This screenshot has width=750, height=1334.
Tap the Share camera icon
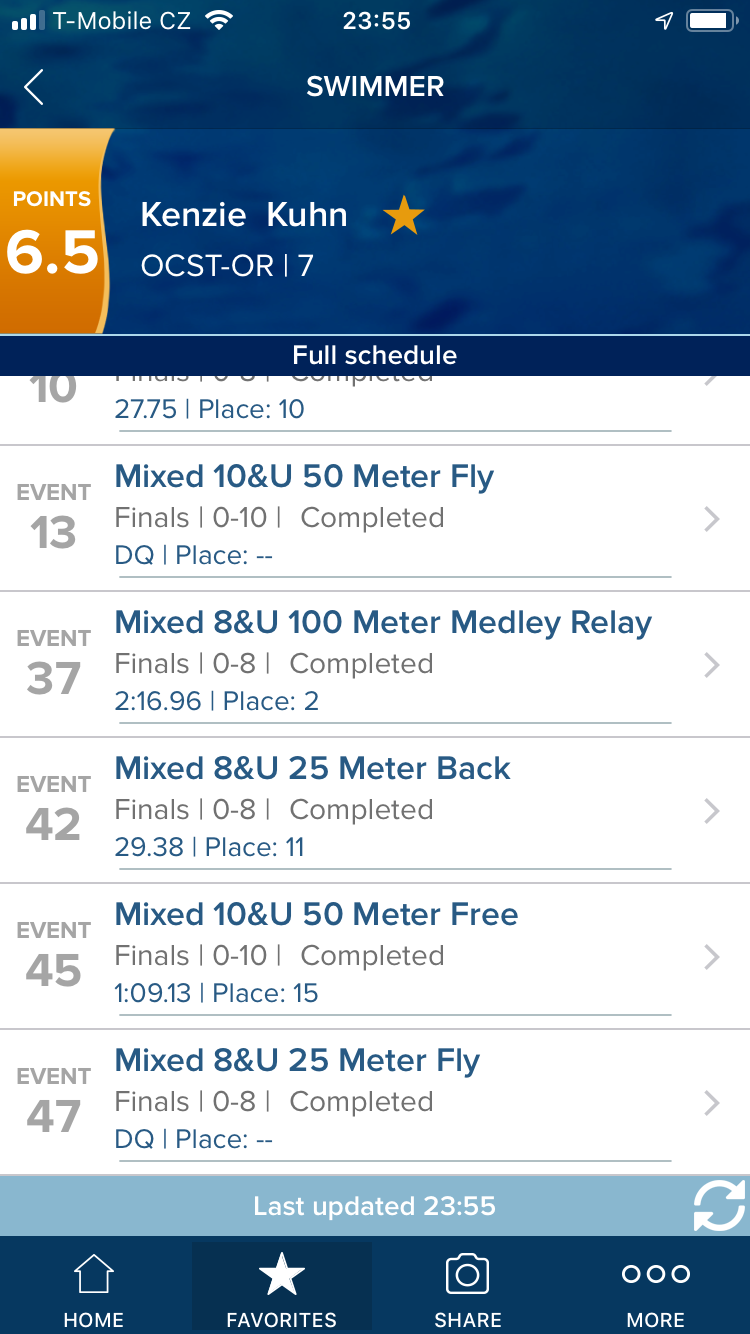[x=467, y=1274]
